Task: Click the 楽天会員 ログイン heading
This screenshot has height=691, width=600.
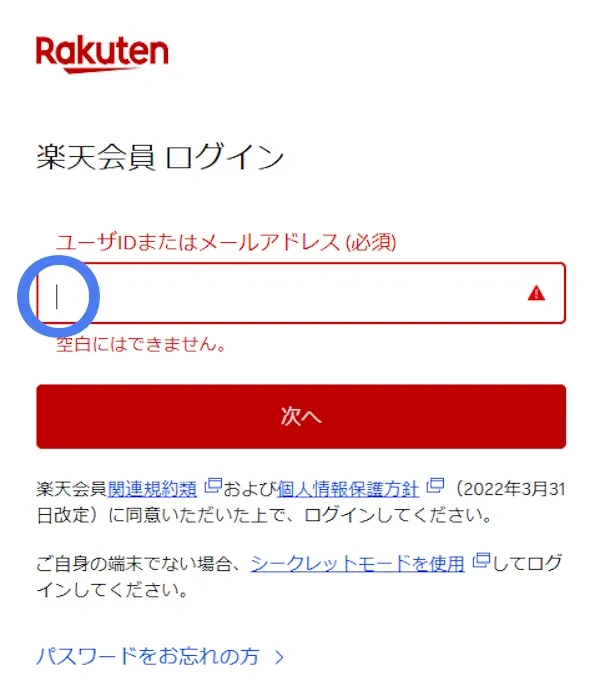Action: [160, 157]
